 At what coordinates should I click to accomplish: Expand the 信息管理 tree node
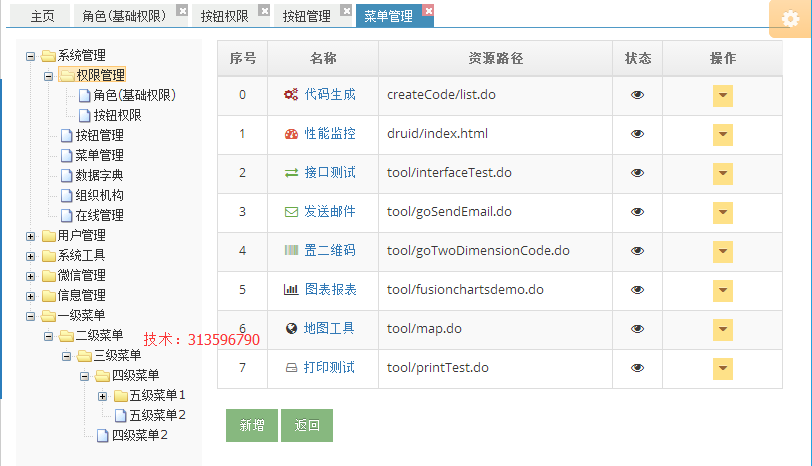pyautogui.click(x=31, y=296)
